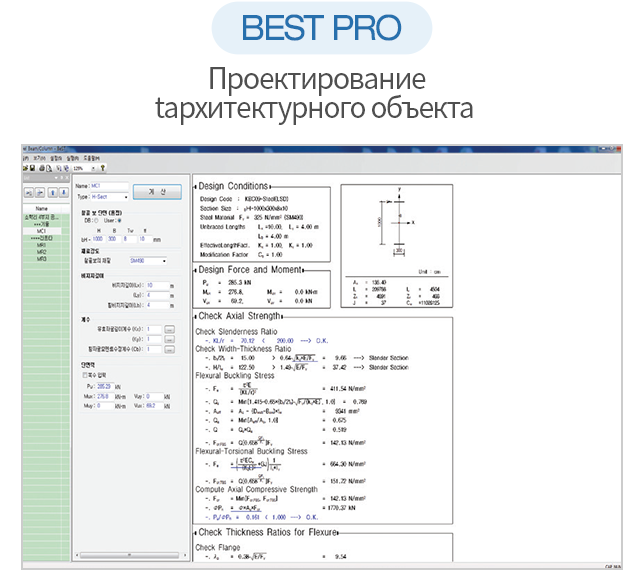Viewport: 644px width, 587px height.
Task: Click the Name column header in list
Action: (42, 209)
